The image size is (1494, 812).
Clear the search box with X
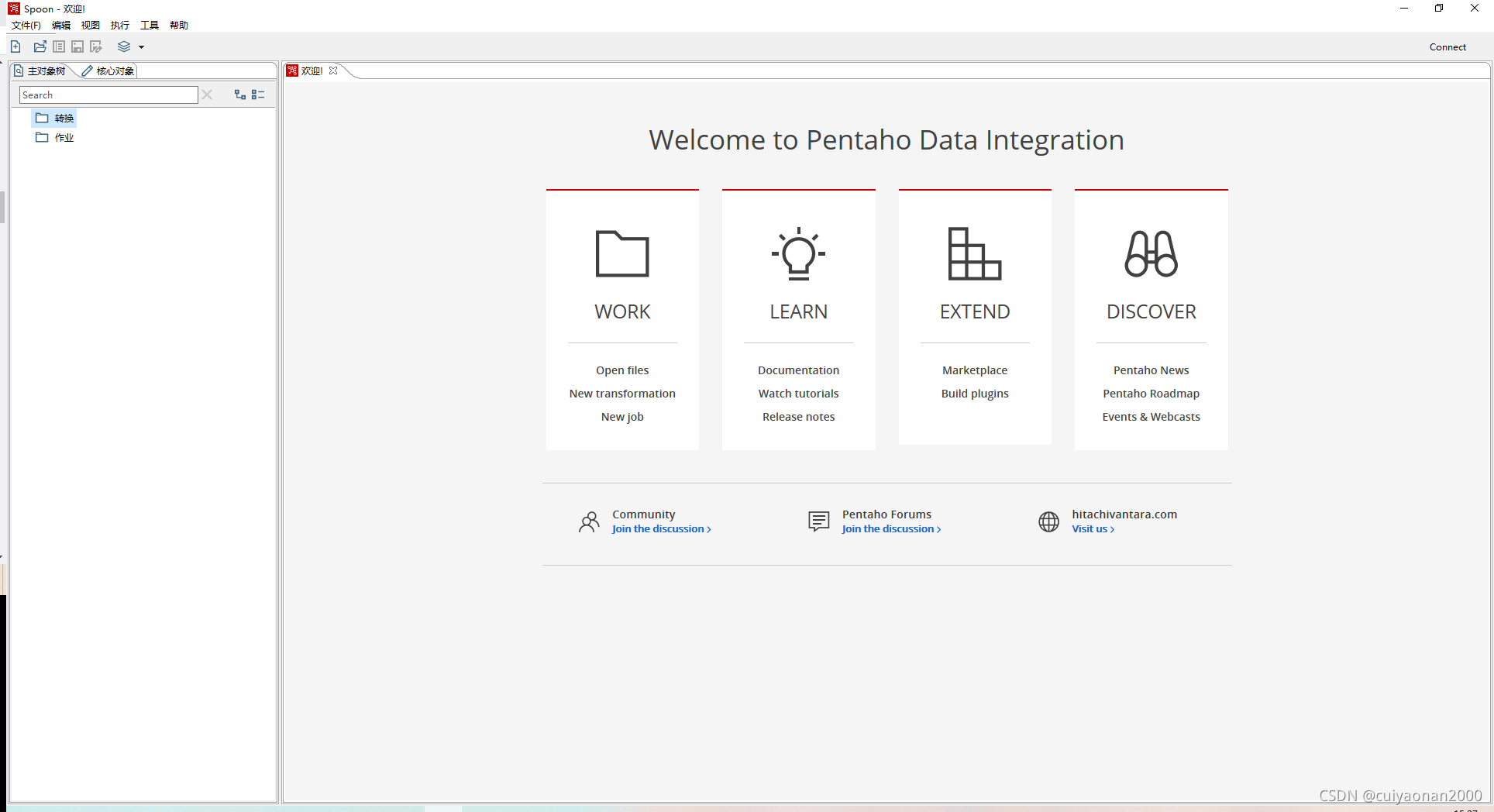207,95
